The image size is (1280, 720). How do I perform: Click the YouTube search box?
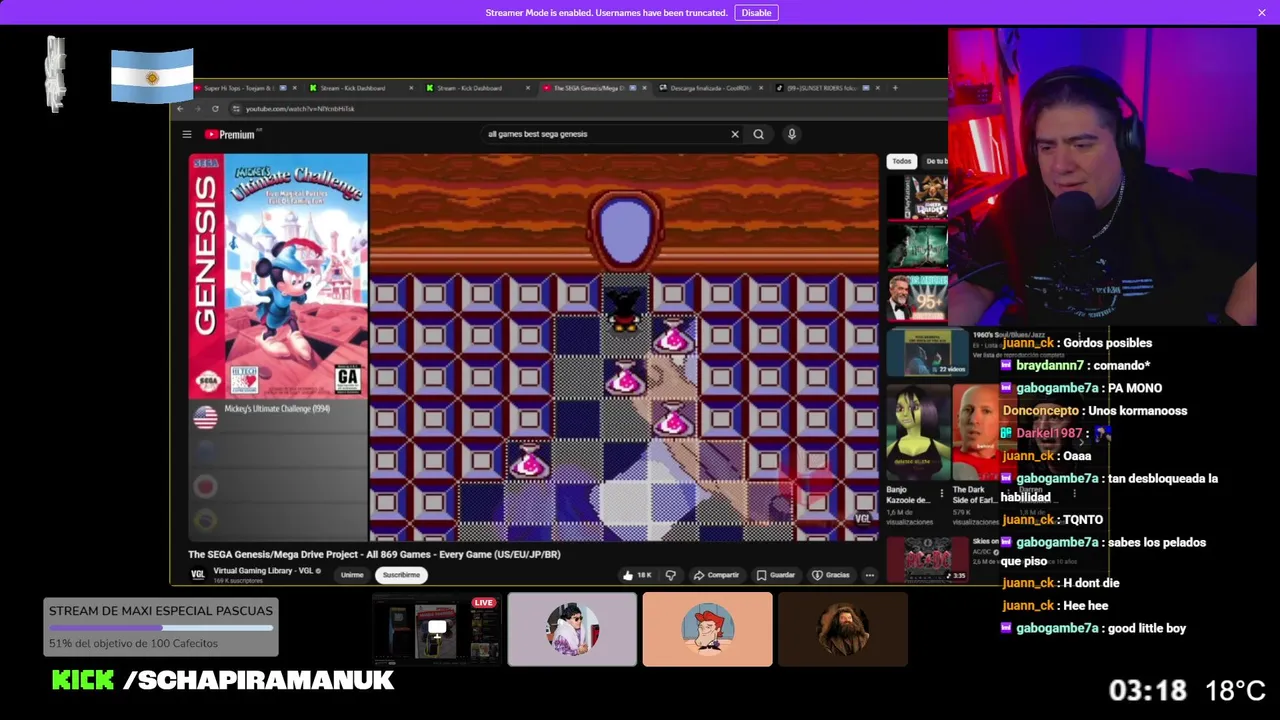[605, 134]
